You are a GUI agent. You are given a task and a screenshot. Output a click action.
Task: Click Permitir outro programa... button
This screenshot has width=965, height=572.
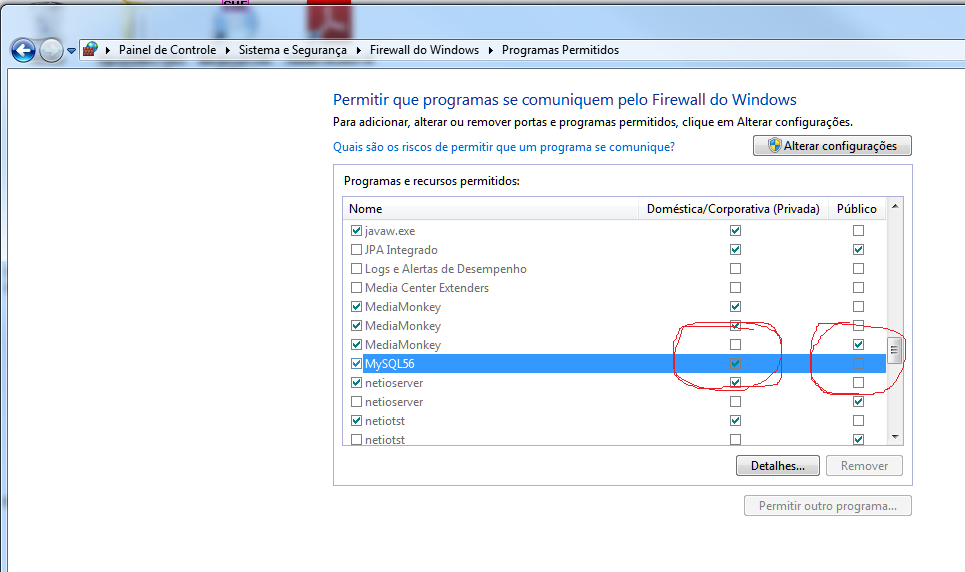click(828, 506)
